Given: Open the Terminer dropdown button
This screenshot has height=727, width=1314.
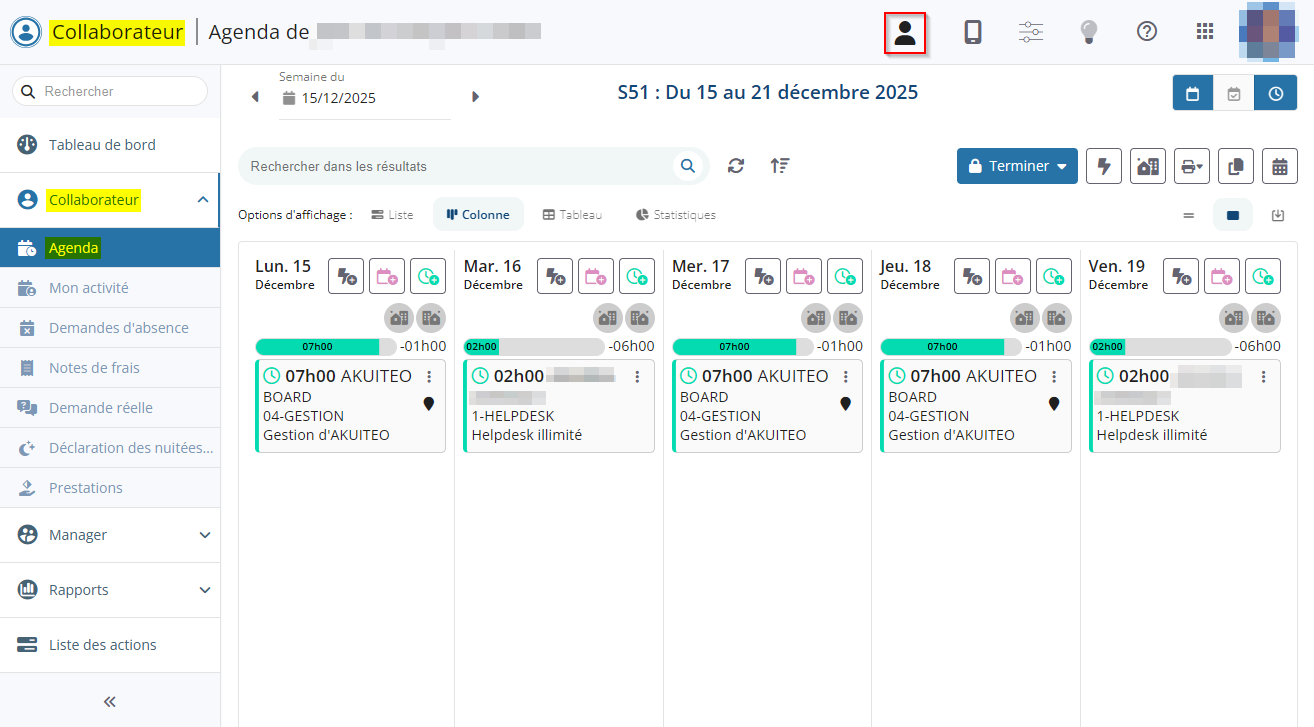Looking at the screenshot, I should coord(1017,166).
